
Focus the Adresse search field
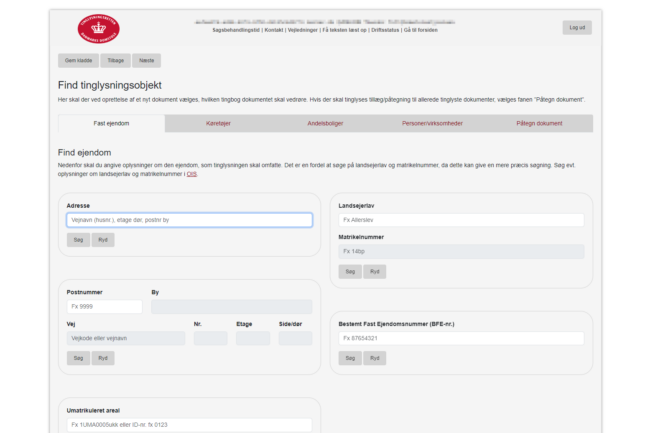[x=189, y=220]
